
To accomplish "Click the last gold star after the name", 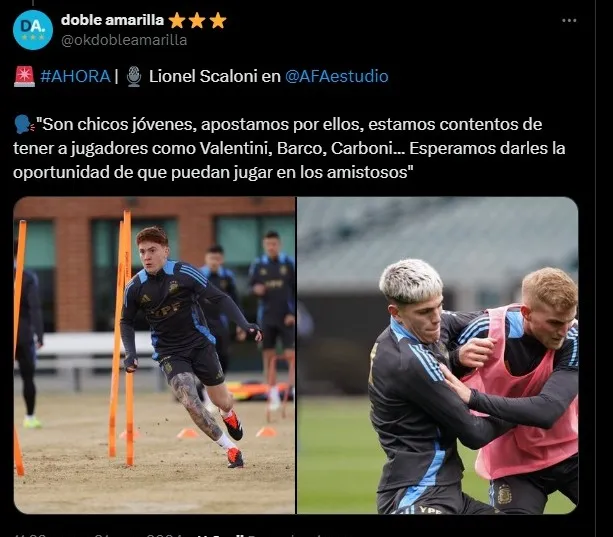I will tap(217, 20).
